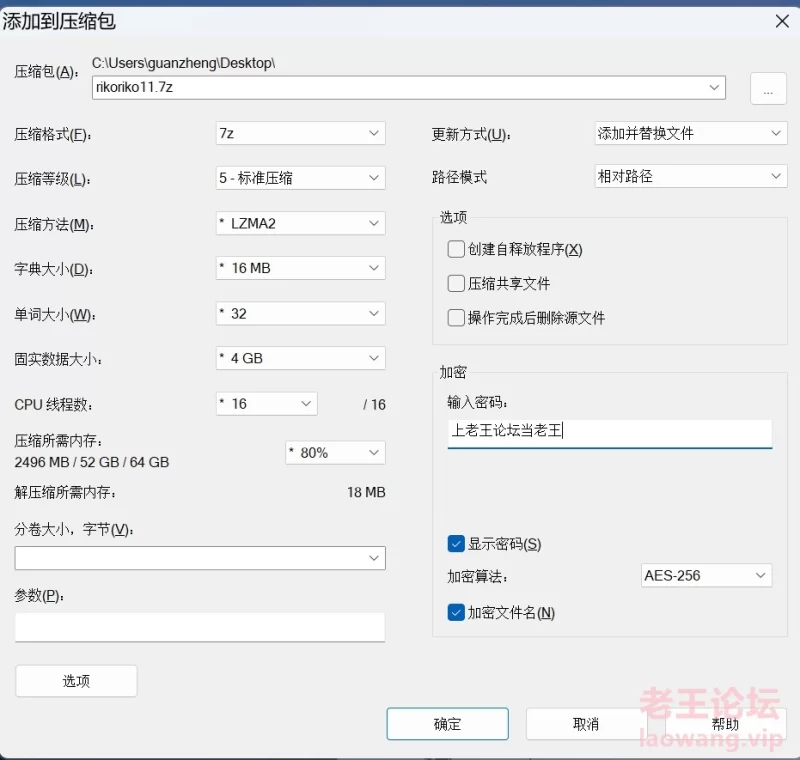Tick the 压缩共享文件 checkbox

point(456,284)
